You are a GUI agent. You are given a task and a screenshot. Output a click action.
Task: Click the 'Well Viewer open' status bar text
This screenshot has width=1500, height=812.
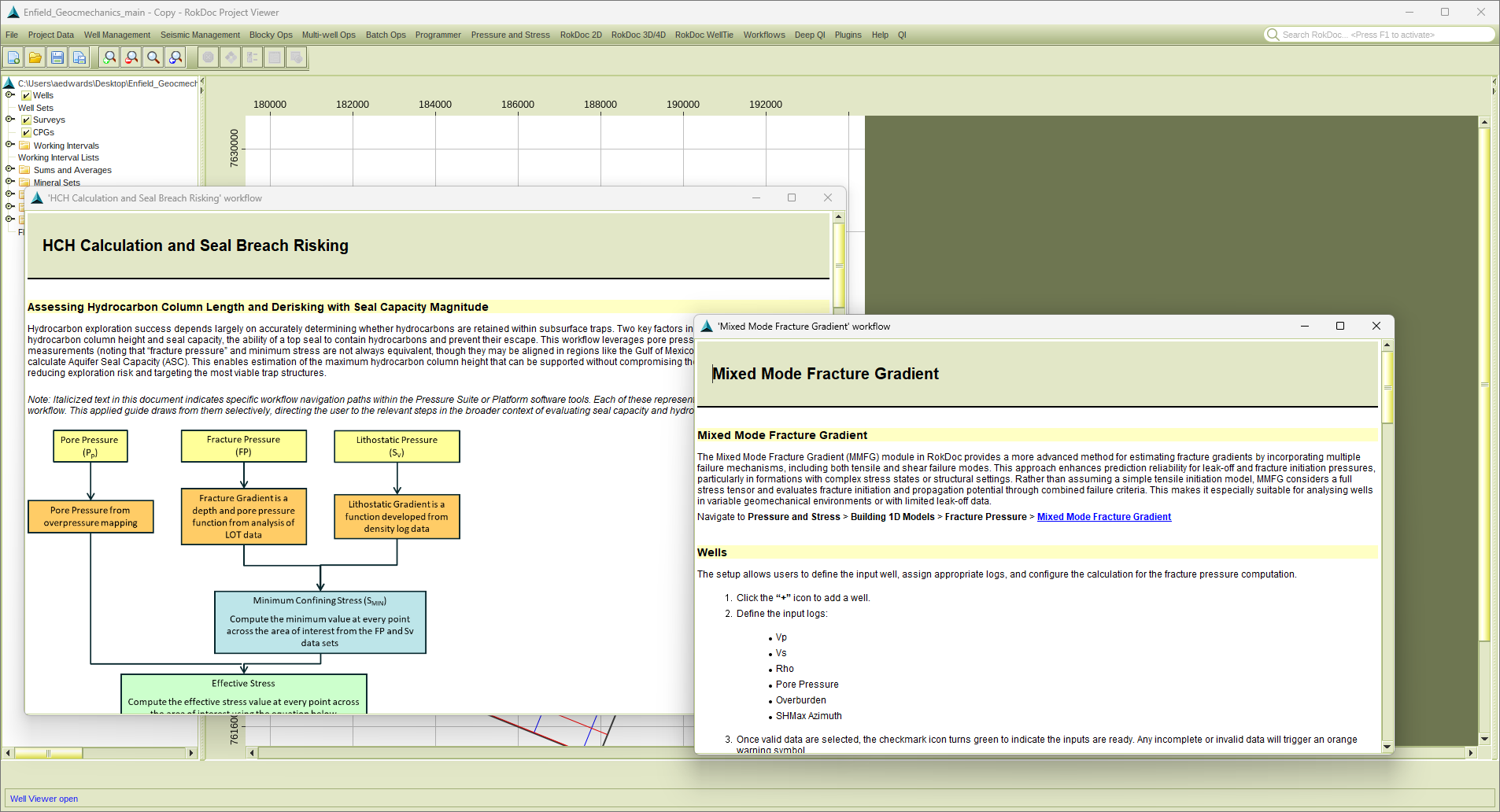coord(44,799)
